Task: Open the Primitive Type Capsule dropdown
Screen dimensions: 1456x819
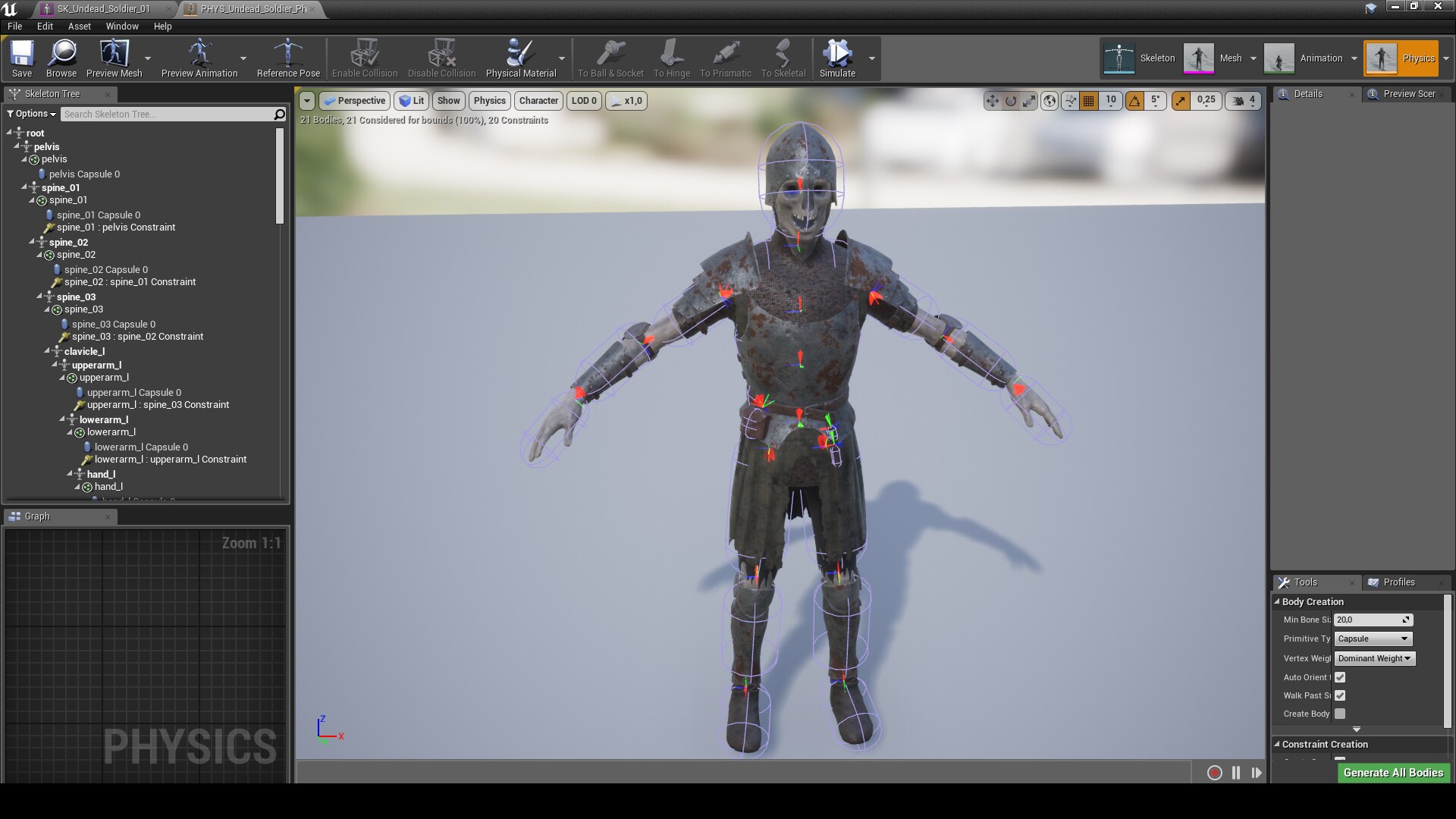Action: click(1373, 639)
